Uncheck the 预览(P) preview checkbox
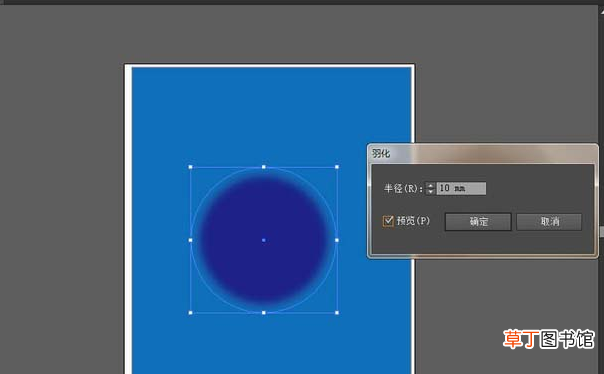 [388, 221]
